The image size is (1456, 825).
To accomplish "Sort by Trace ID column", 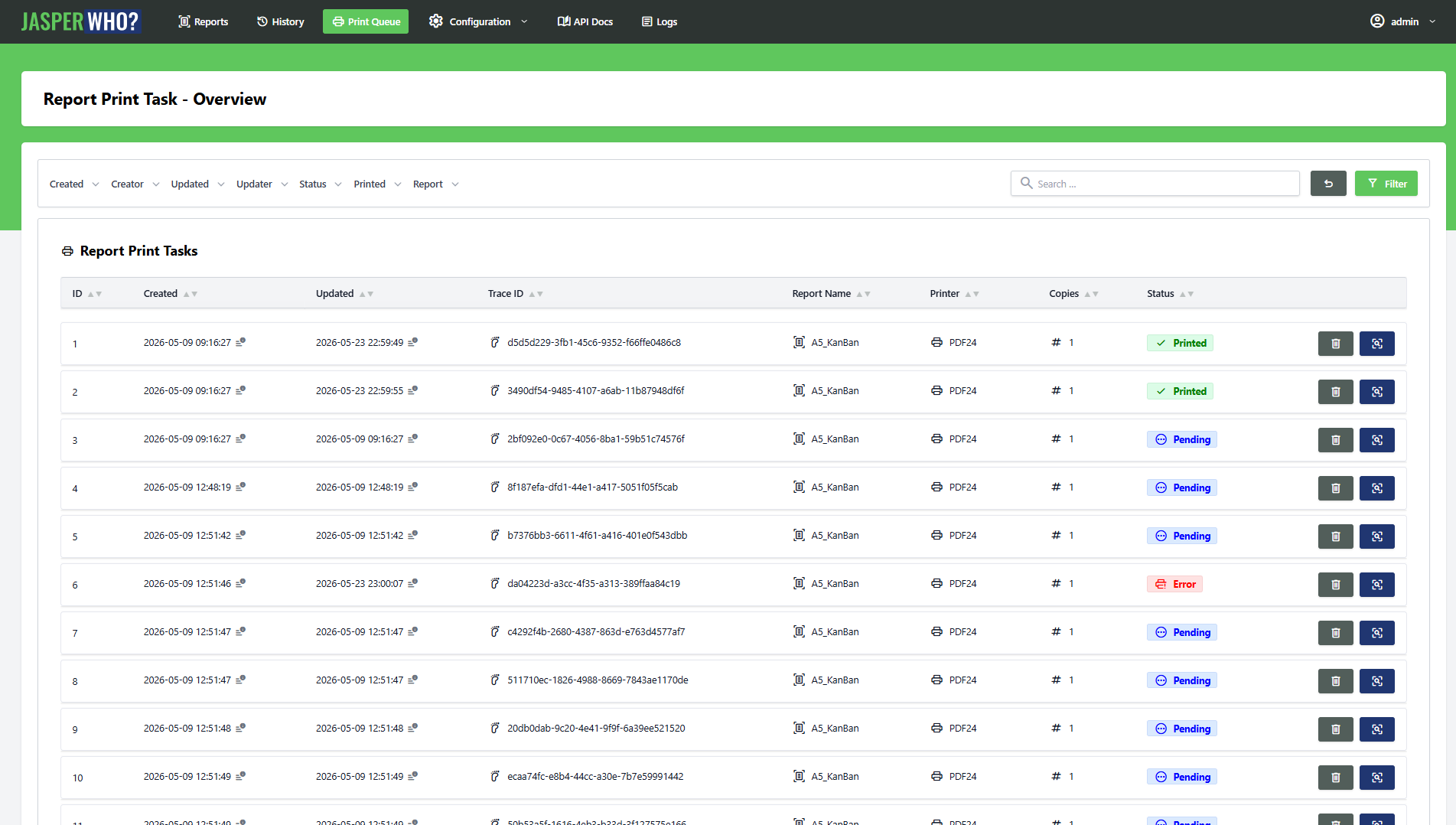I will (x=515, y=294).
